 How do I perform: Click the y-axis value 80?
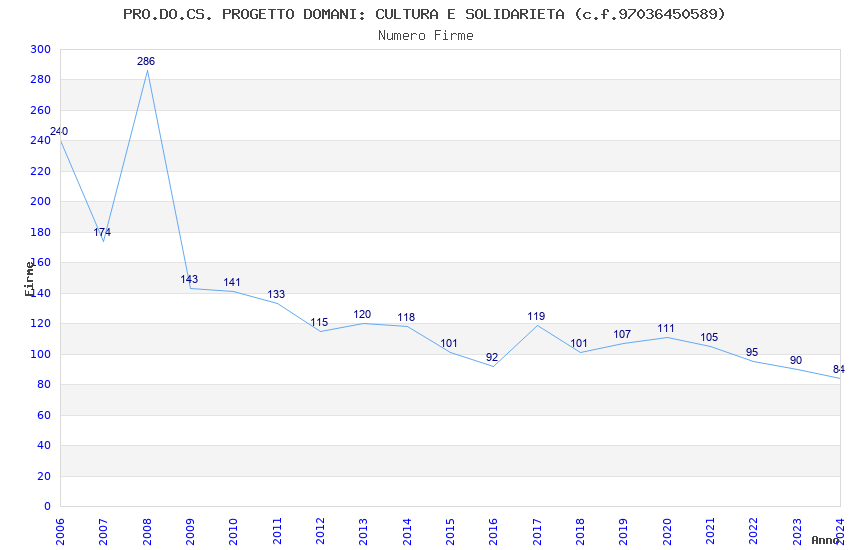[x=44, y=385]
